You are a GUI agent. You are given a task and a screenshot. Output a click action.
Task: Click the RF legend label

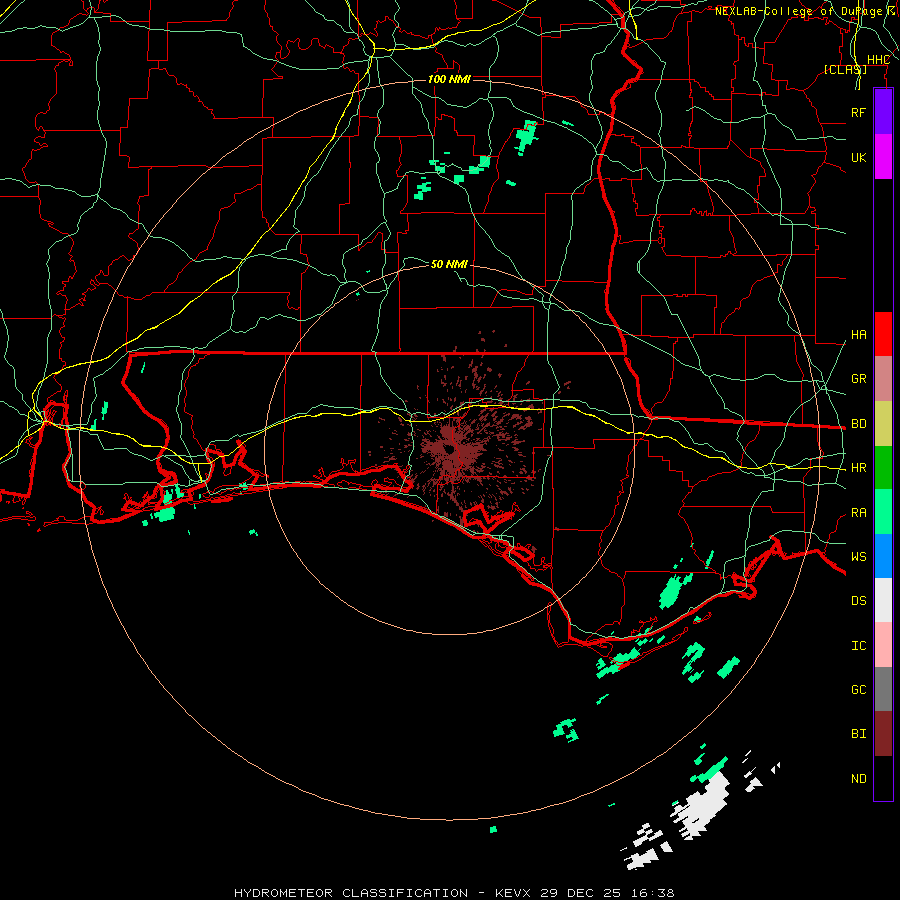pos(858,112)
